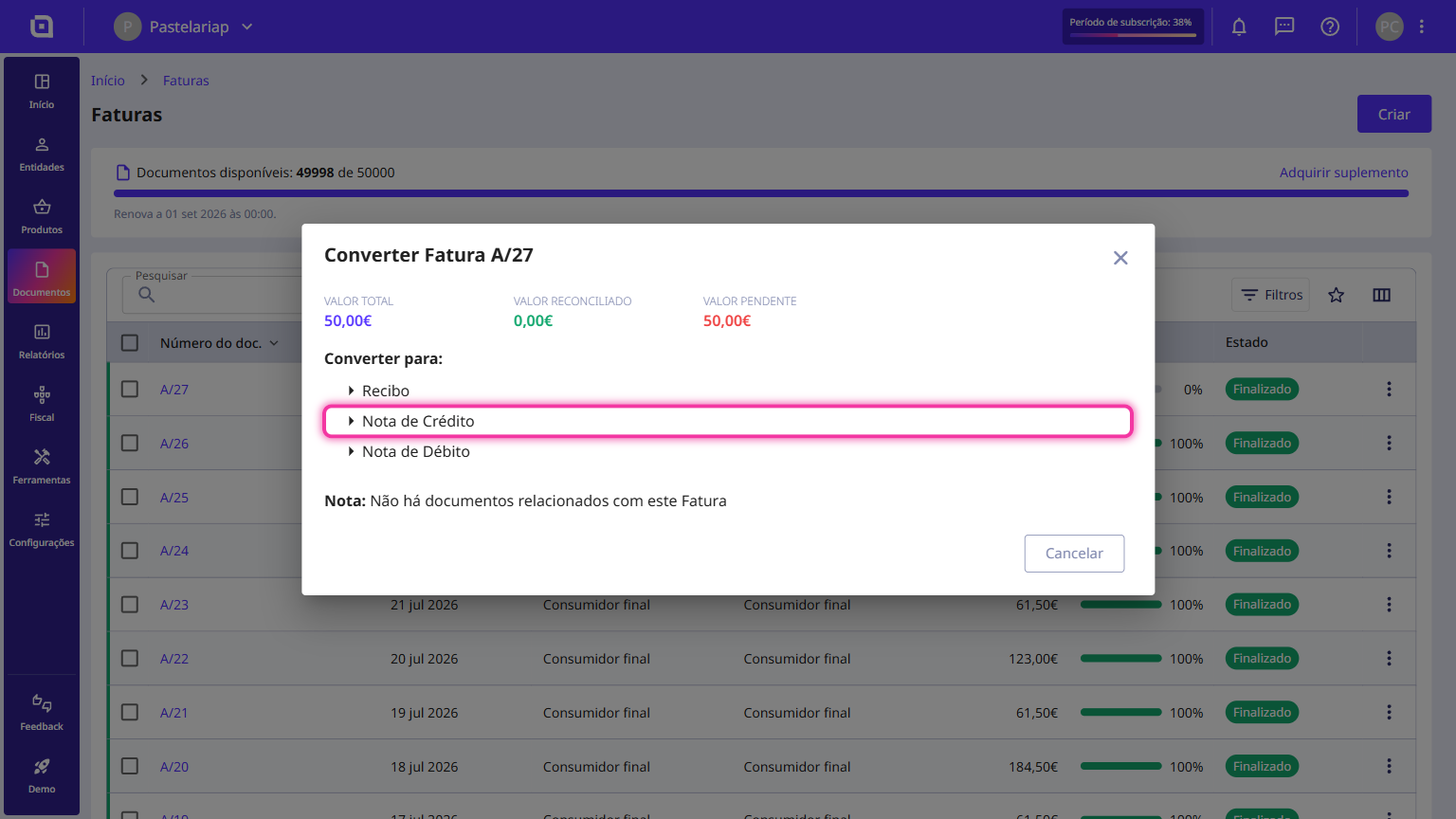
Task: Click the 20 jul 2026 date cell
Action: point(424,659)
